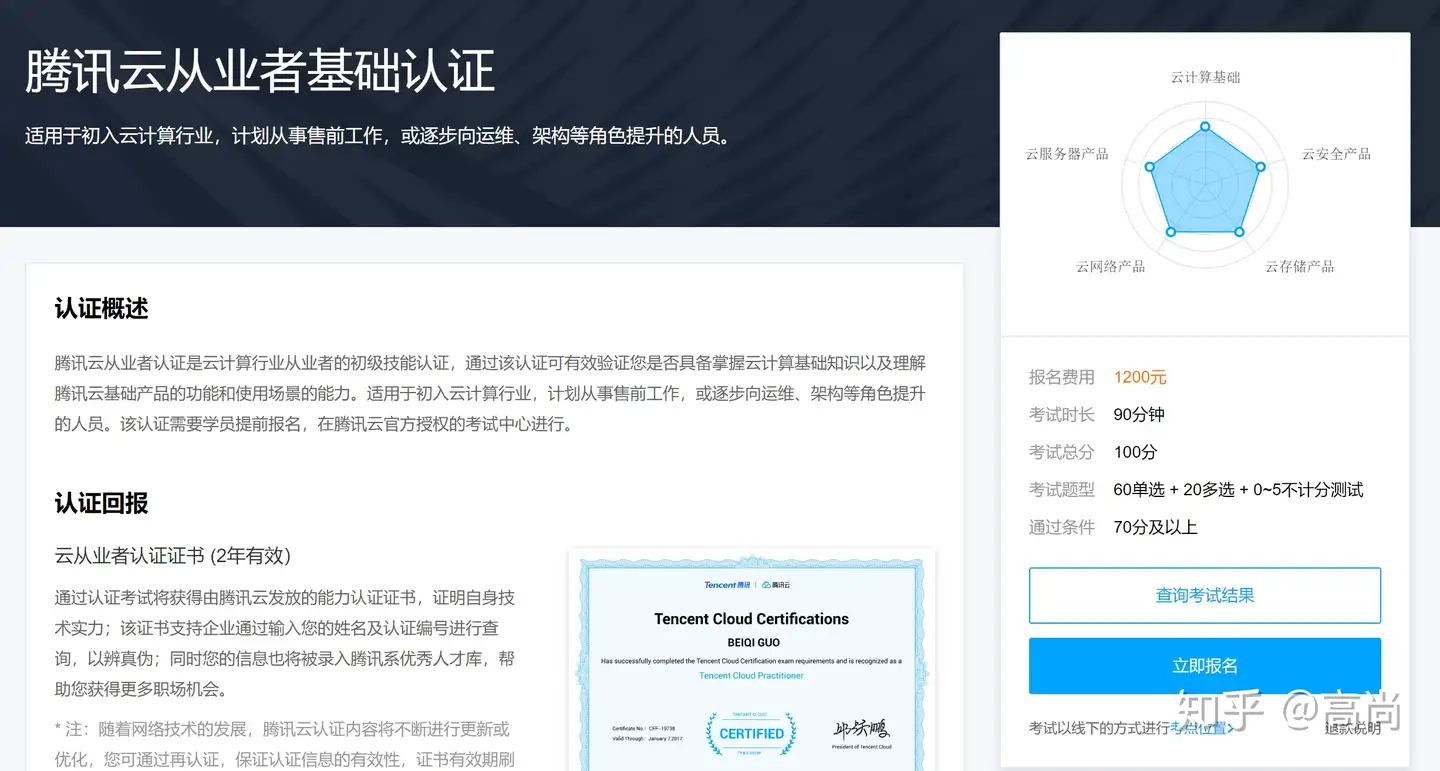The height and width of the screenshot is (771, 1440).
Task: Click the note starting with * 注：随着网络技术的发展
Action: tap(285, 744)
